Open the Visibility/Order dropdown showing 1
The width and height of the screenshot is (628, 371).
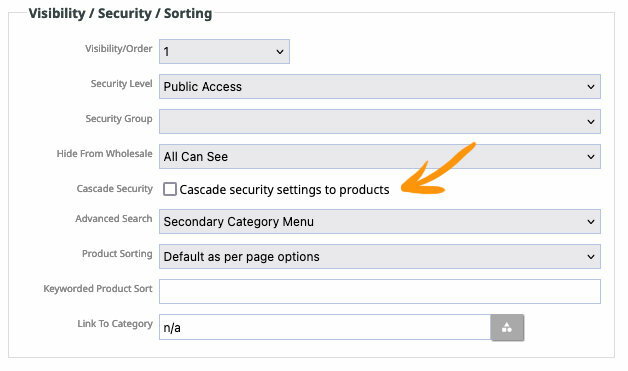click(224, 51)
